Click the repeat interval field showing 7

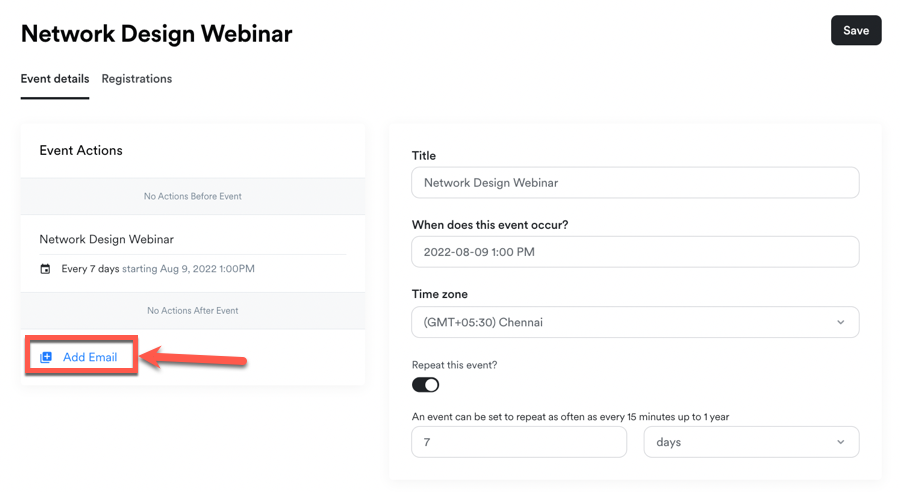[x=518, y=442]
